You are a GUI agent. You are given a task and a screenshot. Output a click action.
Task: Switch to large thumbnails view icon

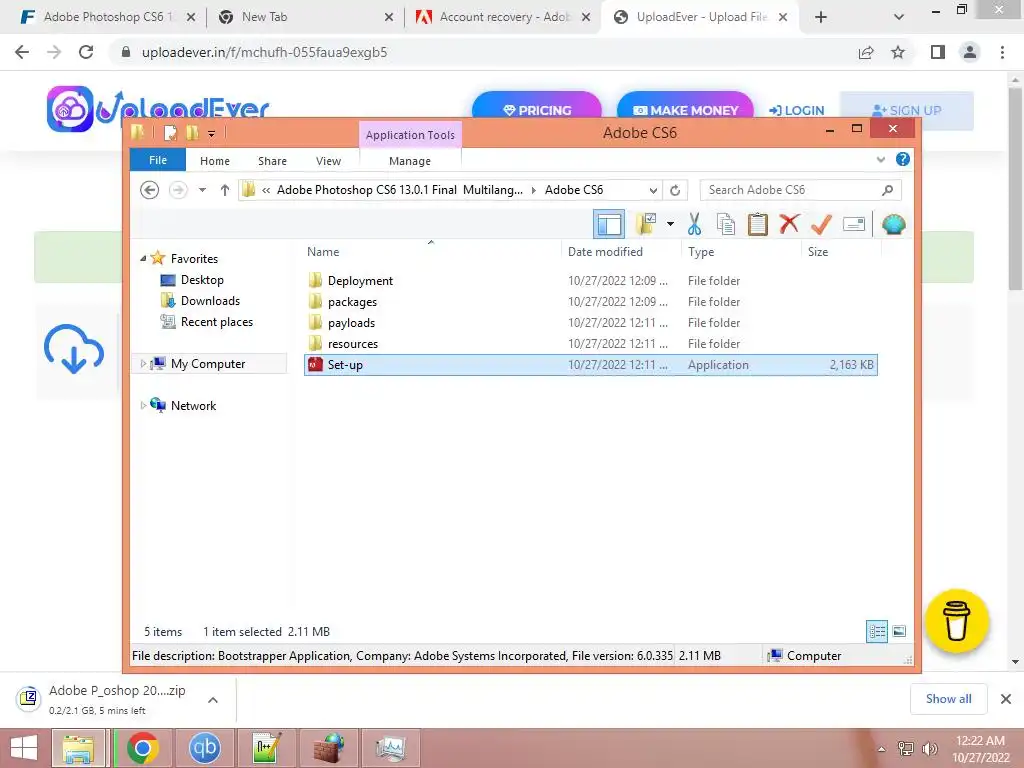899,631
